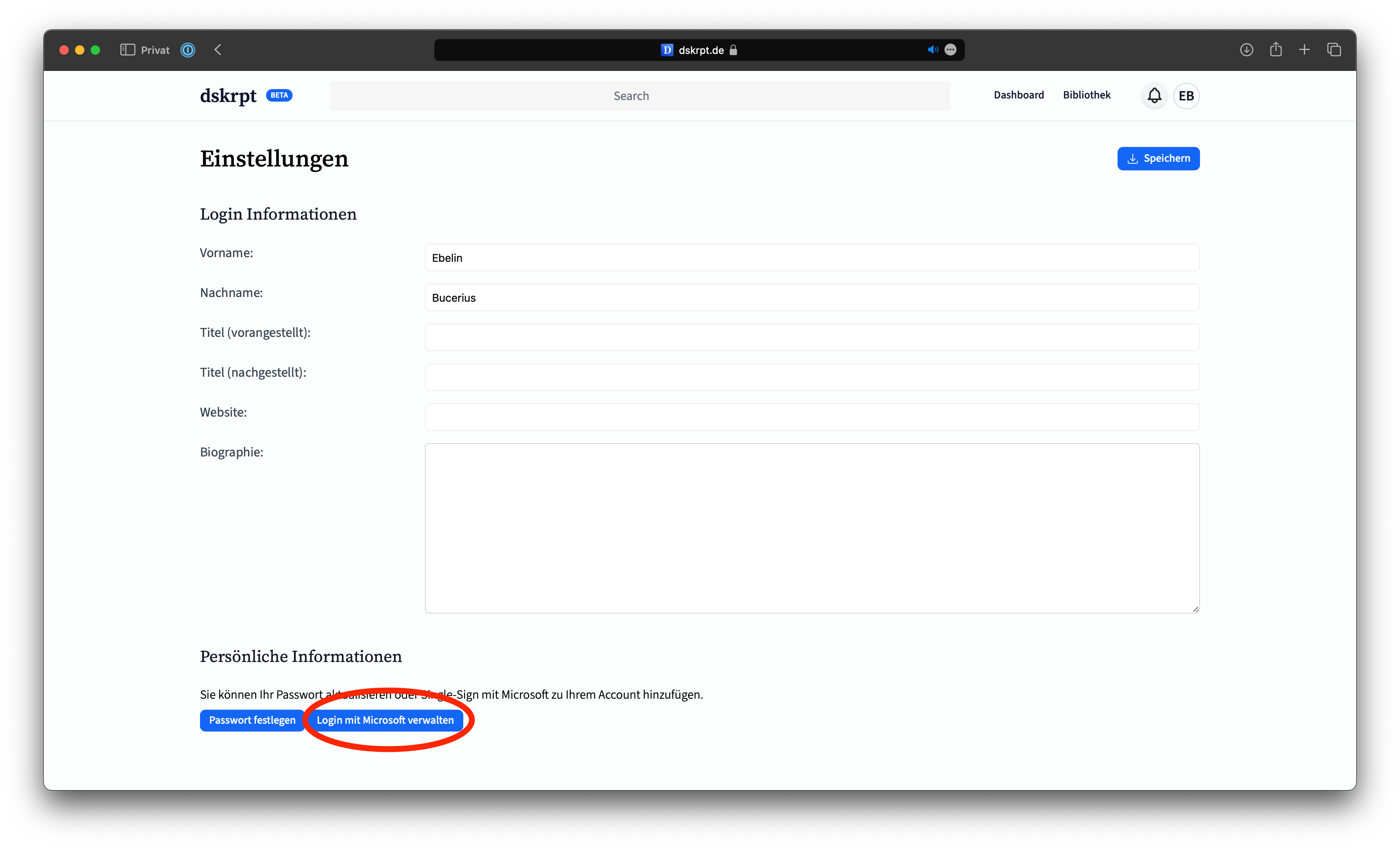Viewport: 1400px width, 848px height.
Task: Click Login mit Microsoft verwalten
Action: (x=385, y=720)
